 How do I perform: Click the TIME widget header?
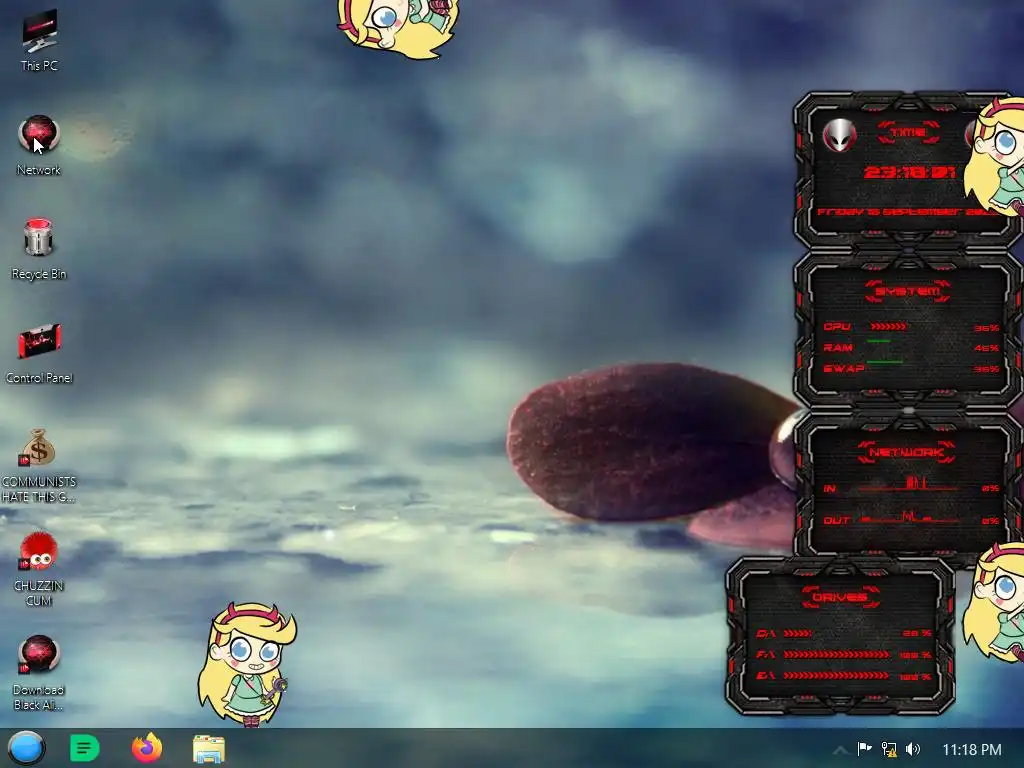pos(908,133)
